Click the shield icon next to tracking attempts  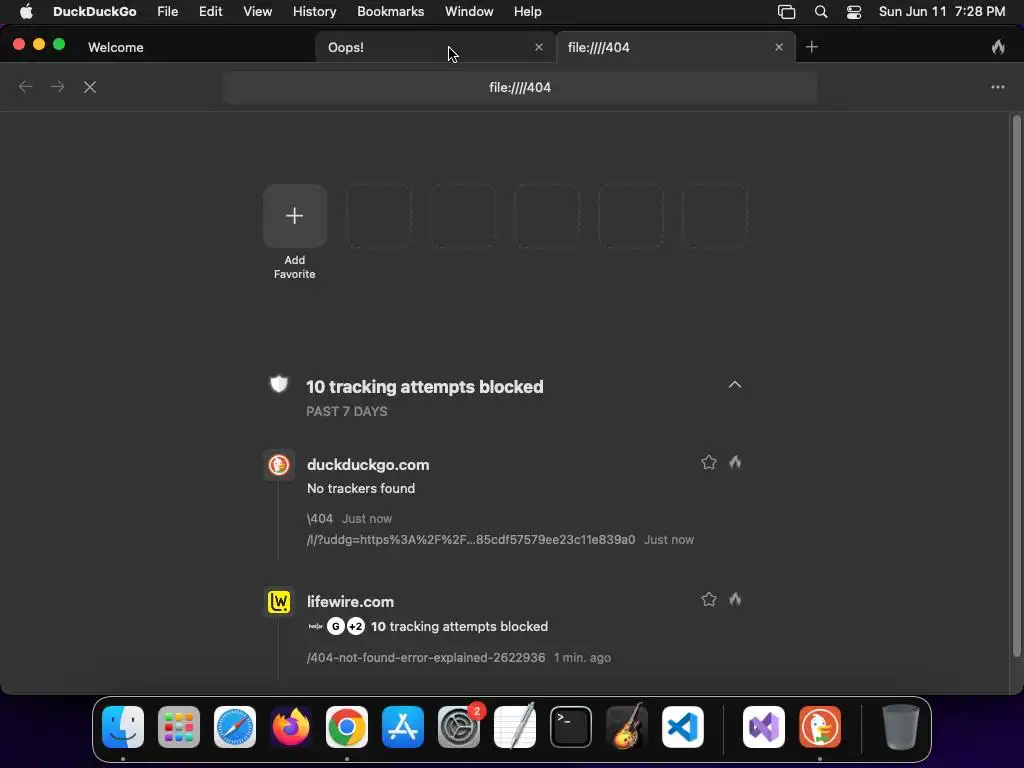(279, 385)
